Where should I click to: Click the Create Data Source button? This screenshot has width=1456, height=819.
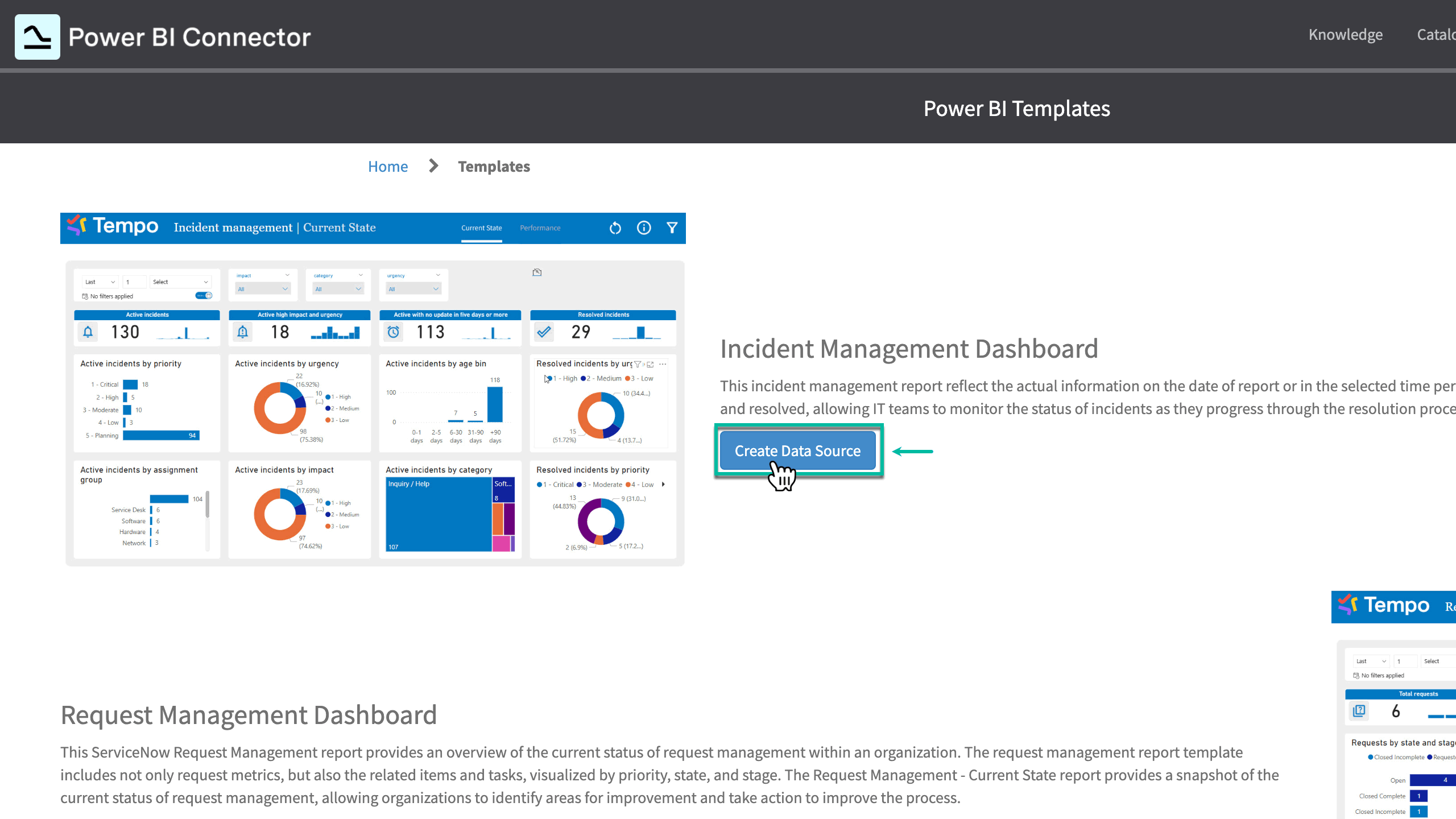click(x=797, y=451)
